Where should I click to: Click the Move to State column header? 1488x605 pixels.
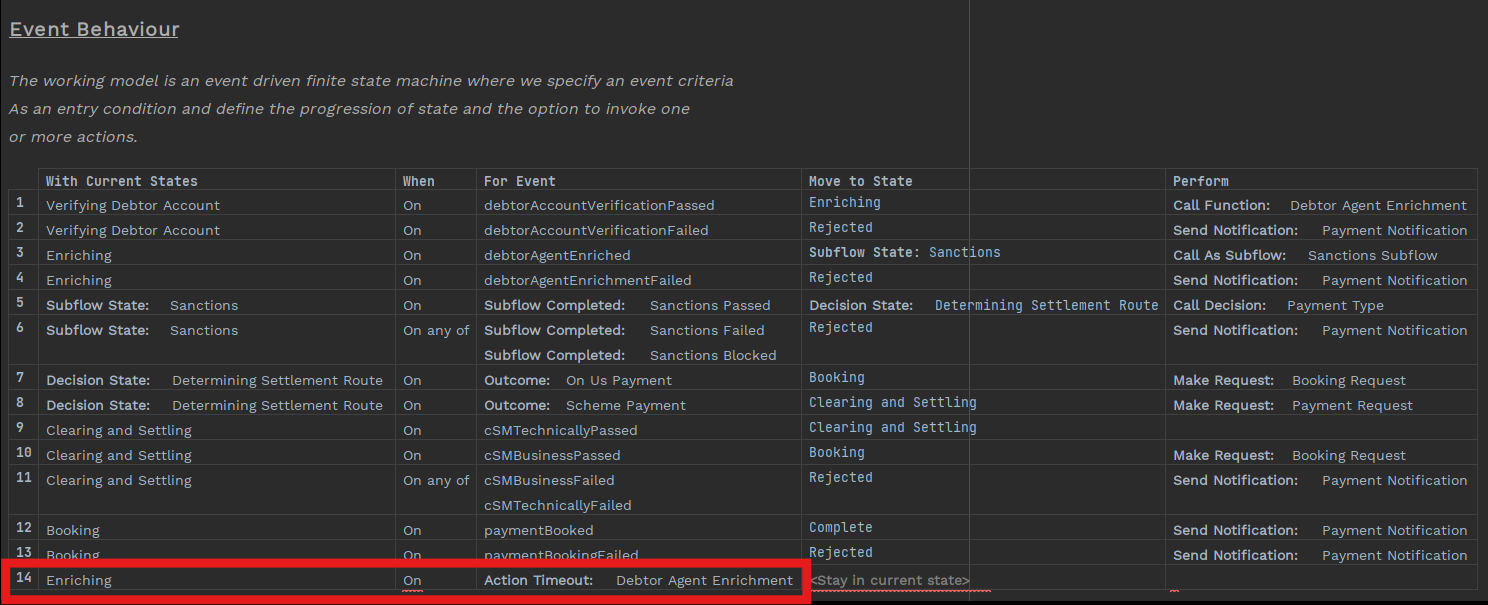tap(860, 181)
